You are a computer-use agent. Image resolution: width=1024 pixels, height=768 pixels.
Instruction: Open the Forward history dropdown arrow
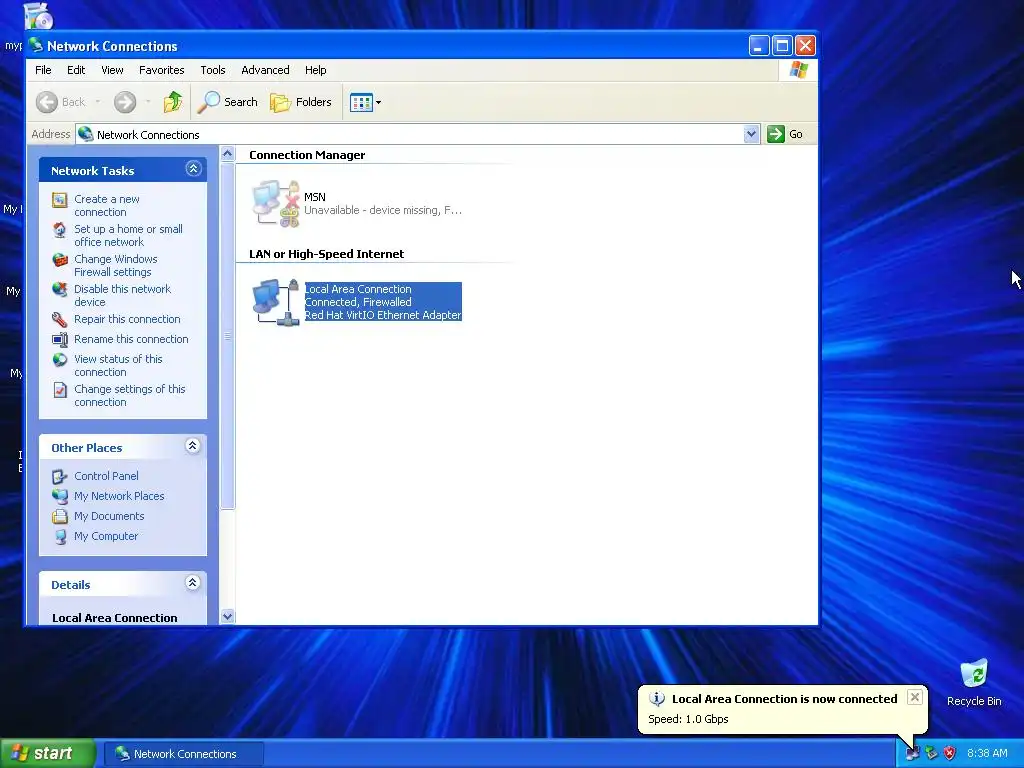click(x=148, y=102)
